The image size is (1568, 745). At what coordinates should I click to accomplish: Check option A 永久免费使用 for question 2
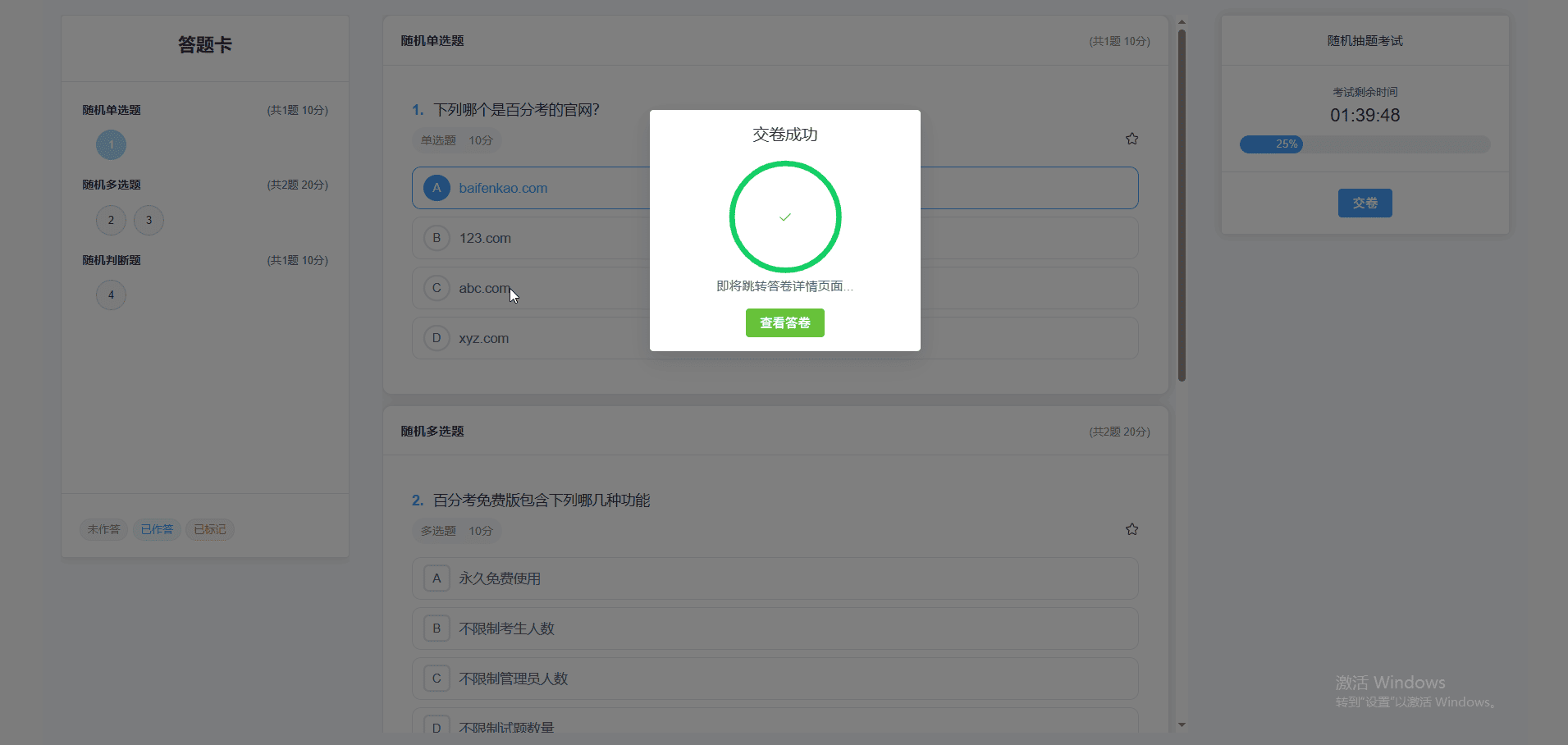click(574, 578)
